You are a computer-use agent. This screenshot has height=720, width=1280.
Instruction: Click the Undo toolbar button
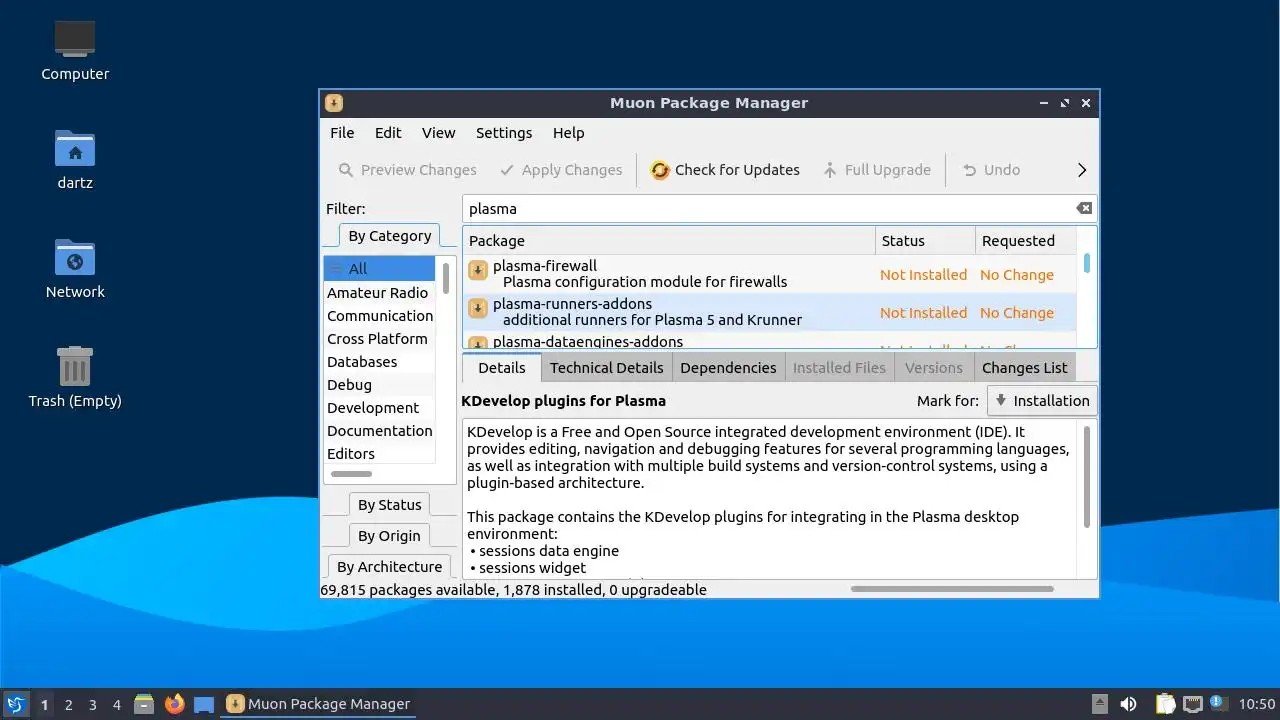[x=991, y=170]
